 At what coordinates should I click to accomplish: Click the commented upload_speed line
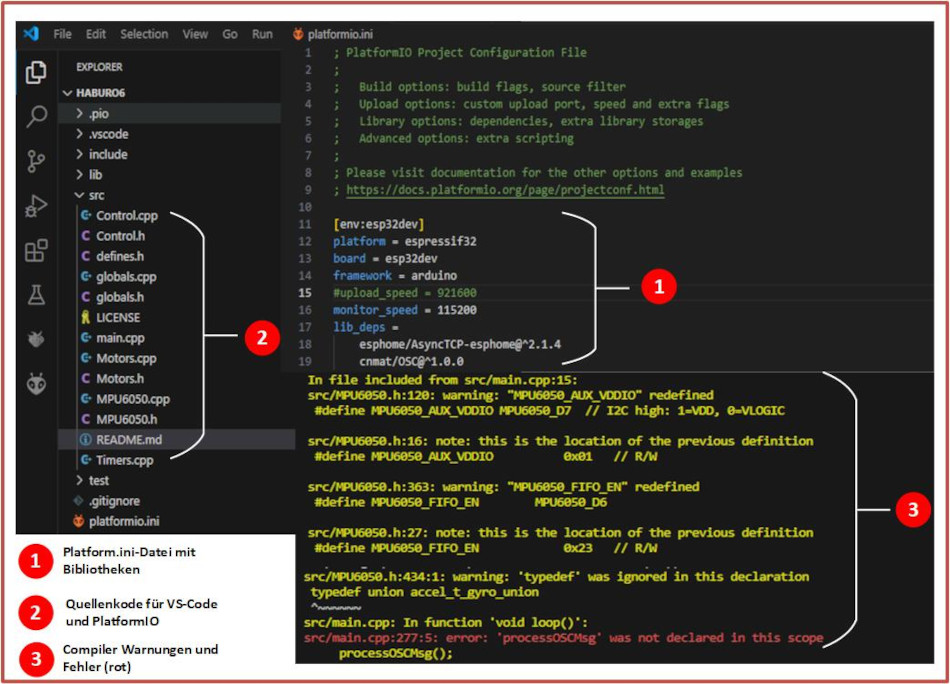coord(405,293)
